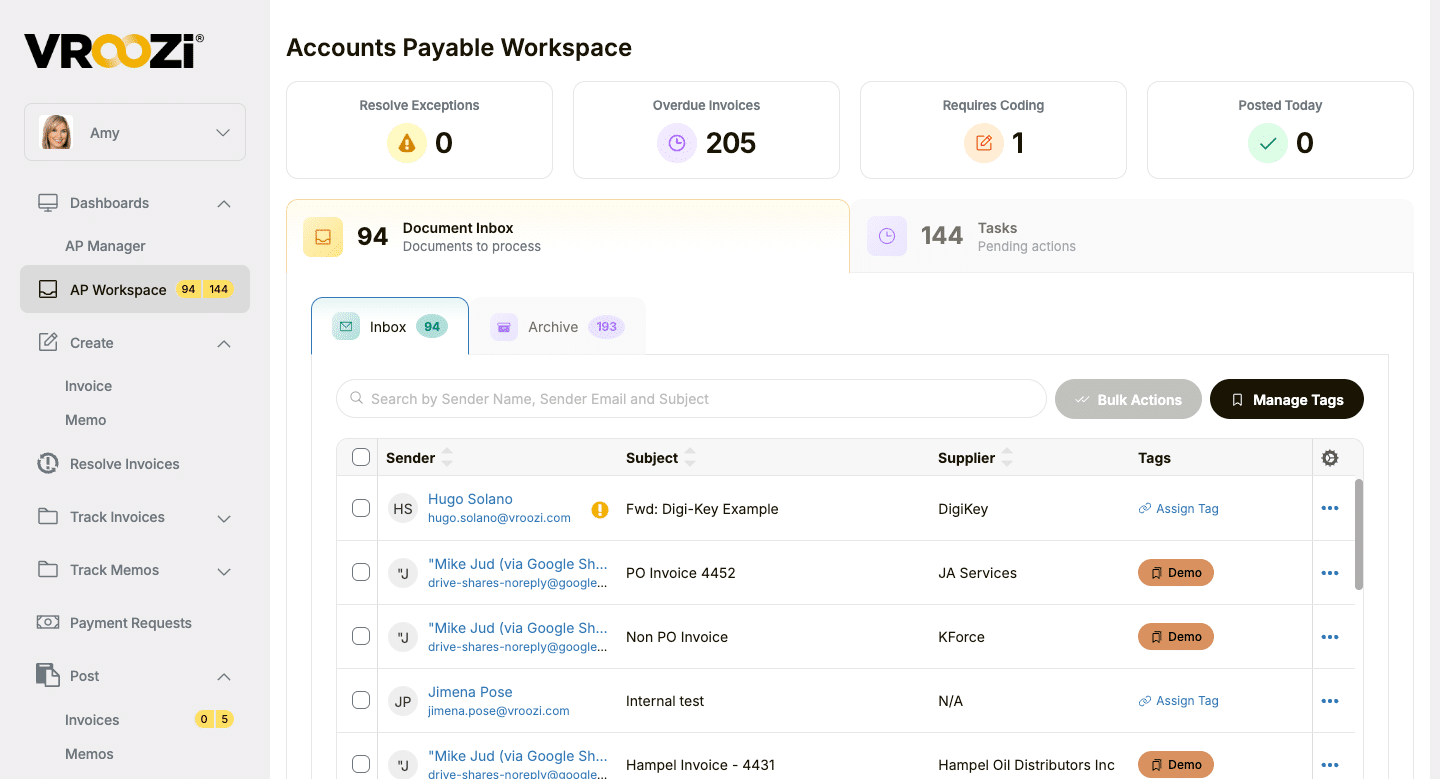The width and height of the screenshot is (1440, 779).
Task: Click the inbox table vertical scrollbar
Action: 1358,535
